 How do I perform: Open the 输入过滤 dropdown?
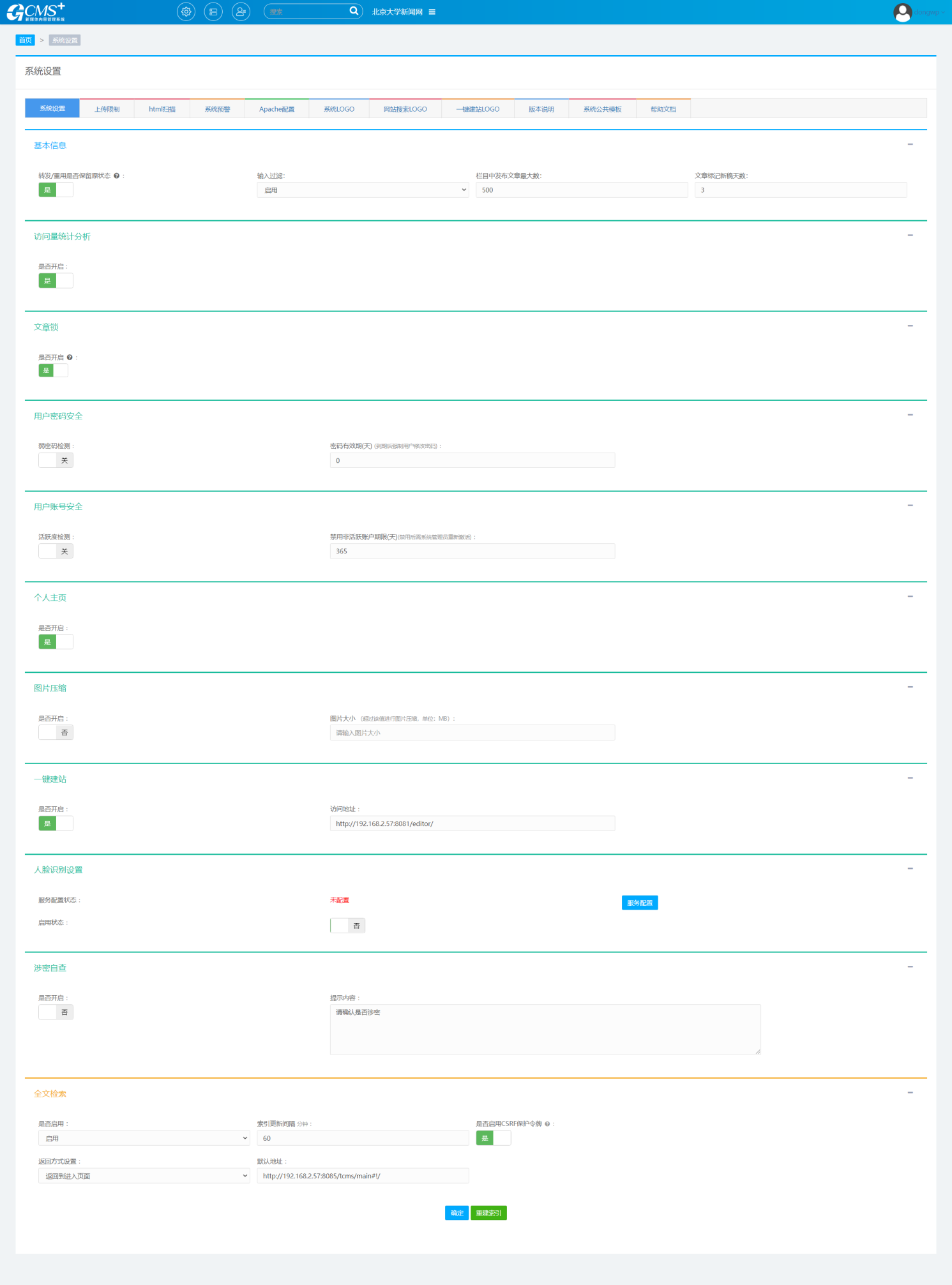363,190
